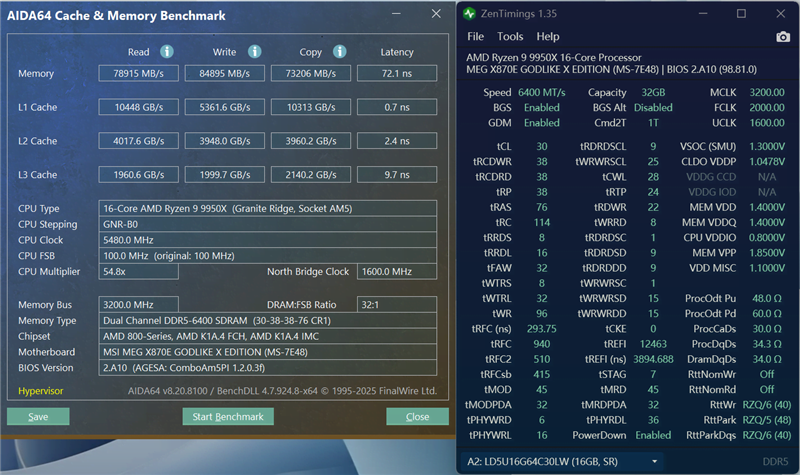Click the Capacity value 32GB
Screen dimensions: 800x475
[653, 92]
